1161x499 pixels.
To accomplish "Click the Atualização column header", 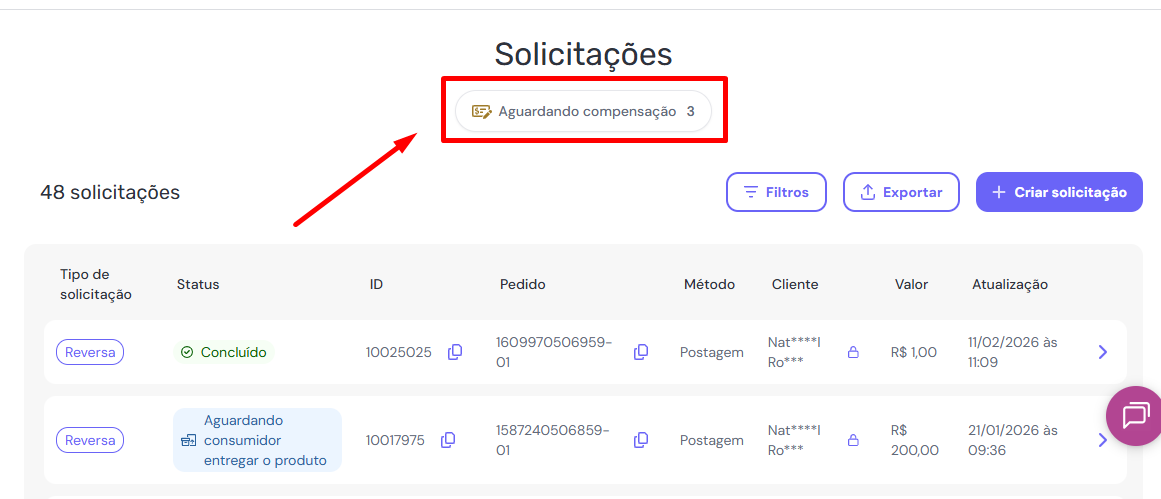I will click(1010, 284).
